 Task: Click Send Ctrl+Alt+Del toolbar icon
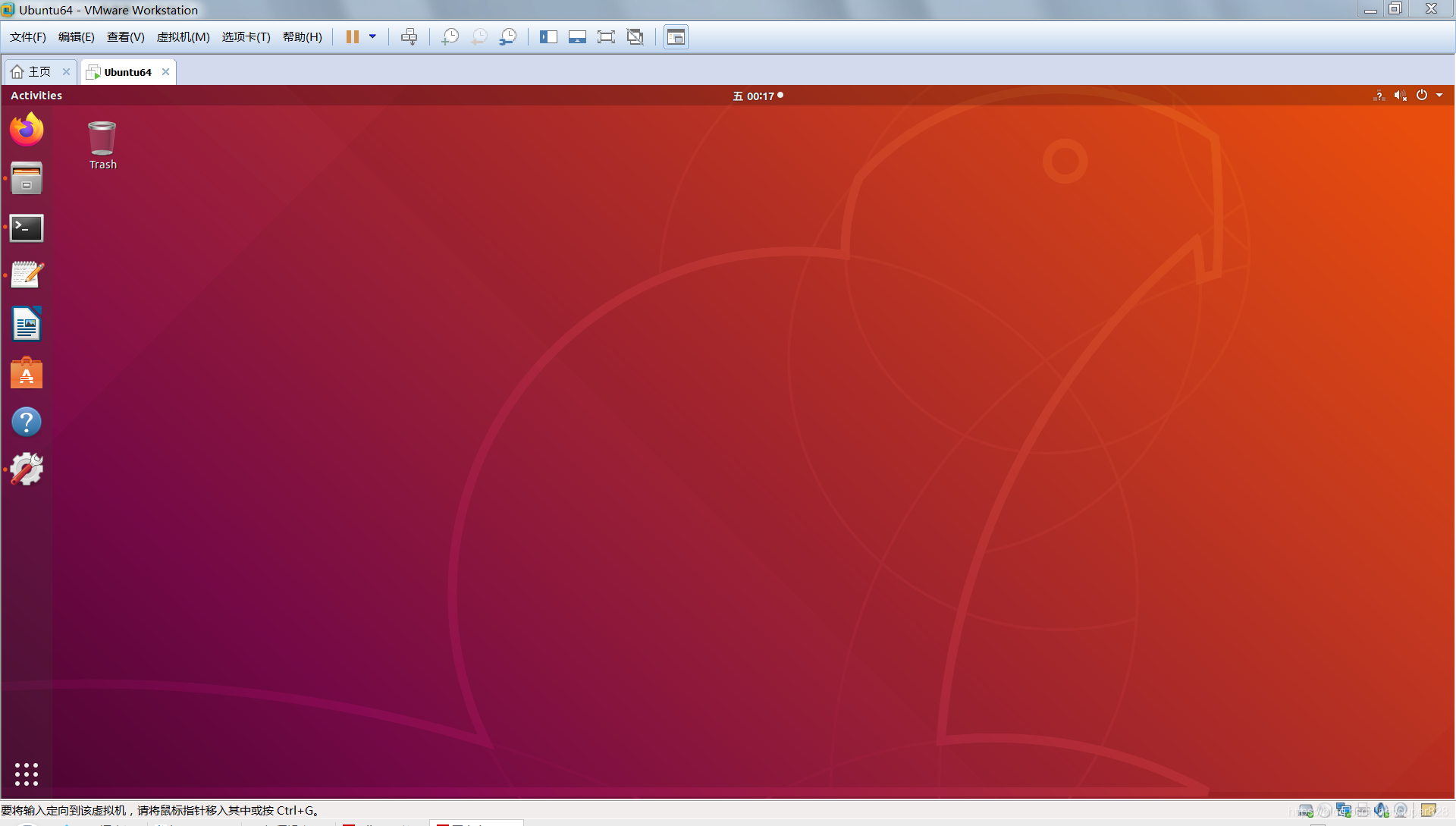pos(409,37)
